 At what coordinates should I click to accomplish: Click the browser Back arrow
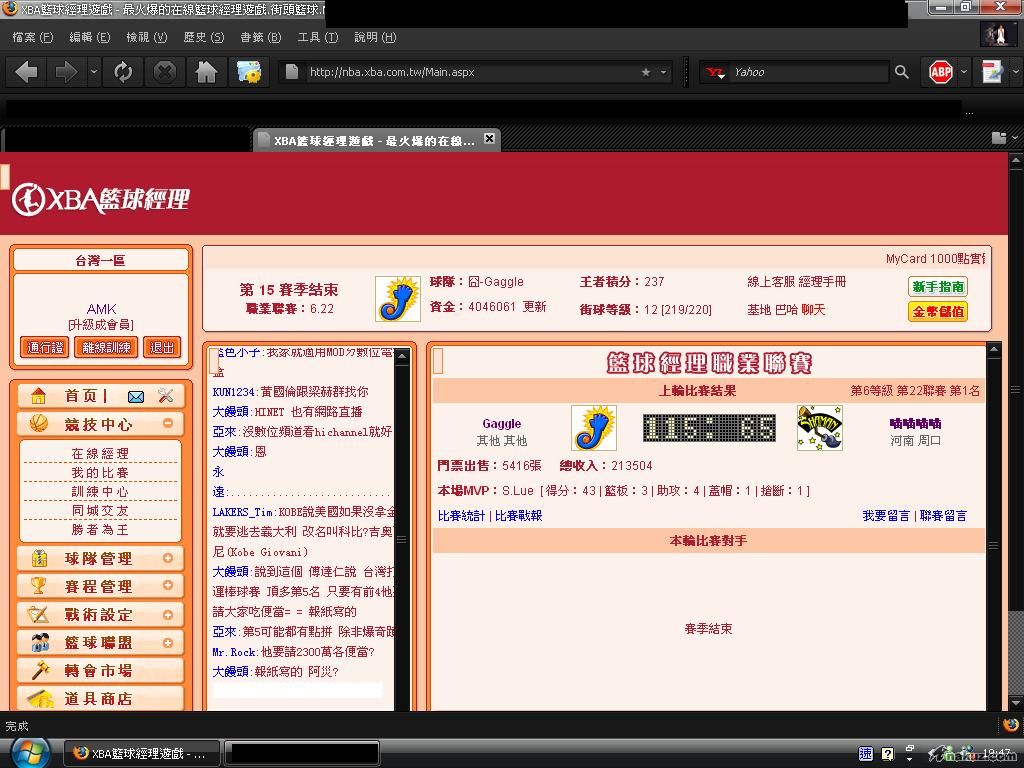27,72
